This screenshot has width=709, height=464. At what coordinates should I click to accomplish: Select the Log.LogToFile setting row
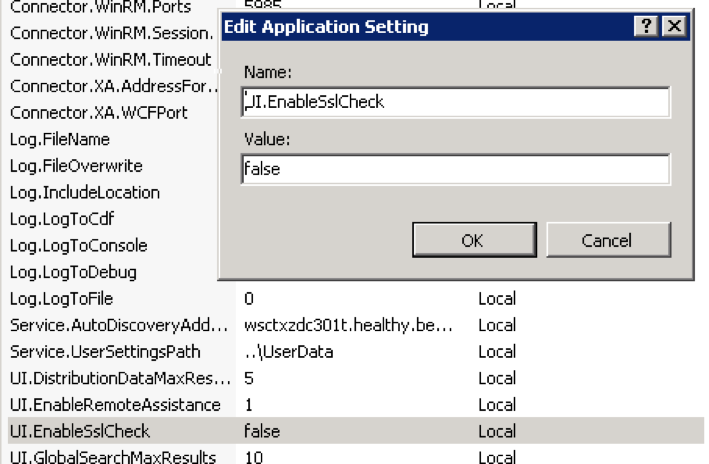click(x=60, y=298)
